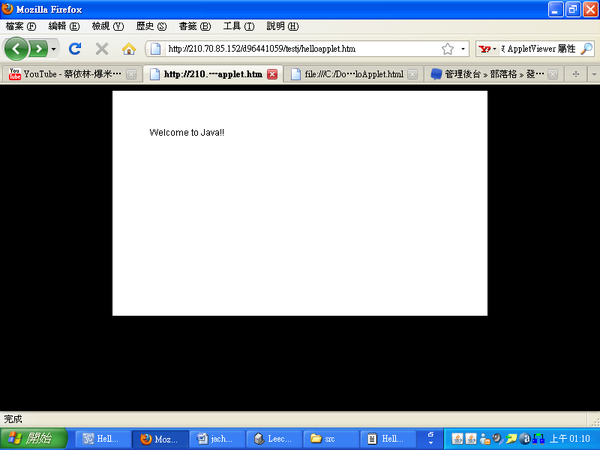Stop loading with the X icon
This screenshot has width=600, height=450.
pos(102,49)
